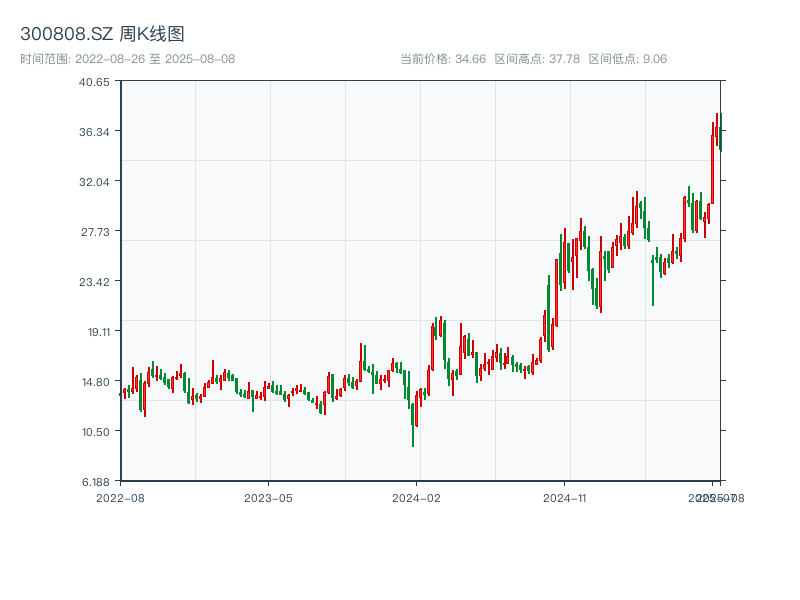Select the 2024-02 x-axis date label
Image resolution: width=800 pixels, height=600 pixels.
(416, 497)
